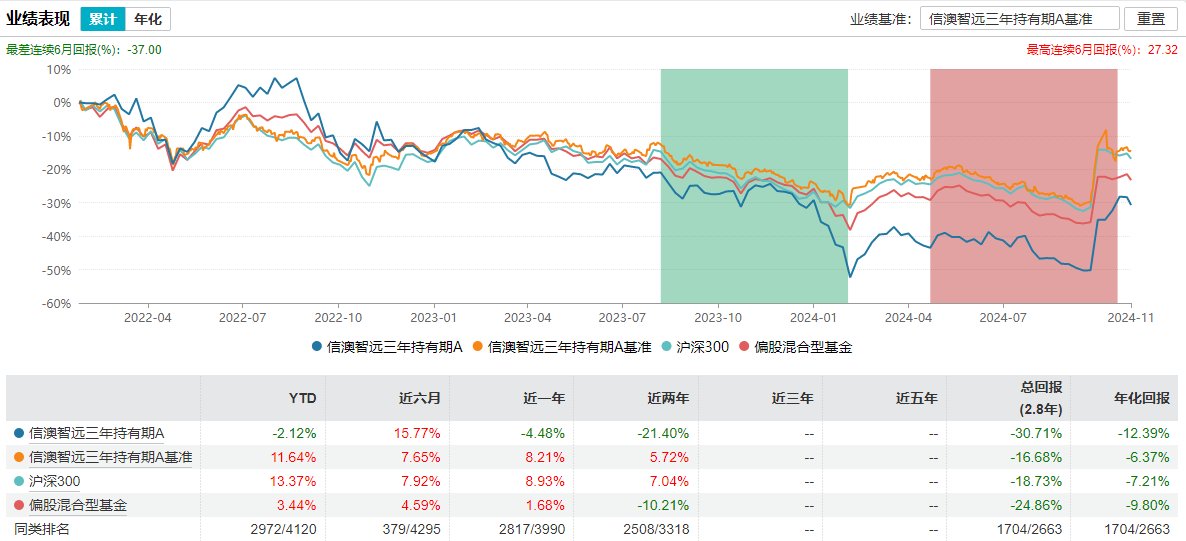
Task: Open the 信澳智远三年持有期A基准 link in table
Action: [x=110, y=457]
